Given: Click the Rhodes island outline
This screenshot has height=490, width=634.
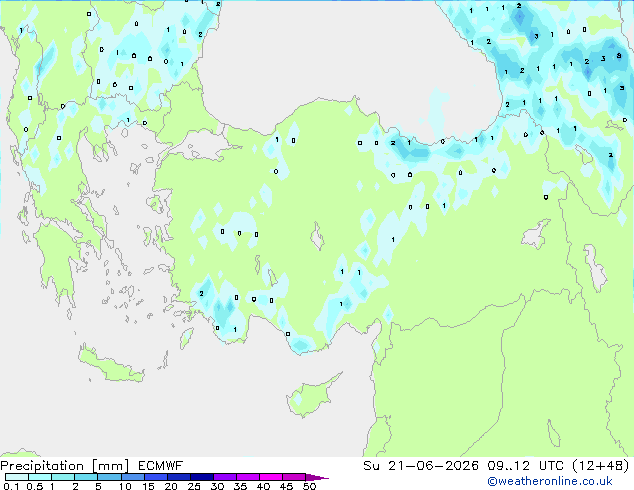Looking at the screenshot, I should [x=186, y=338].
